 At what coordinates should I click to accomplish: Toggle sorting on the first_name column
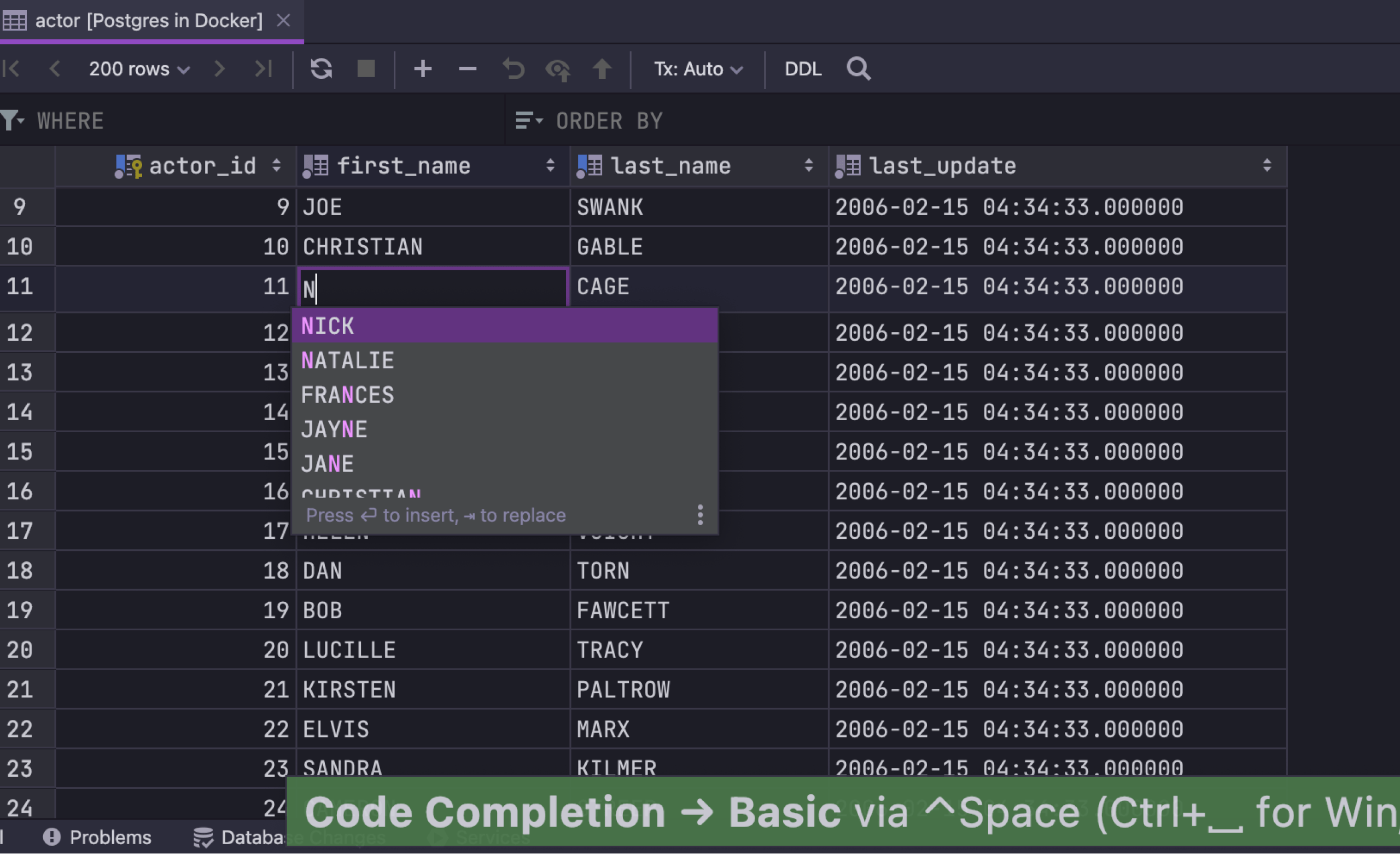(x=550, y=166)
